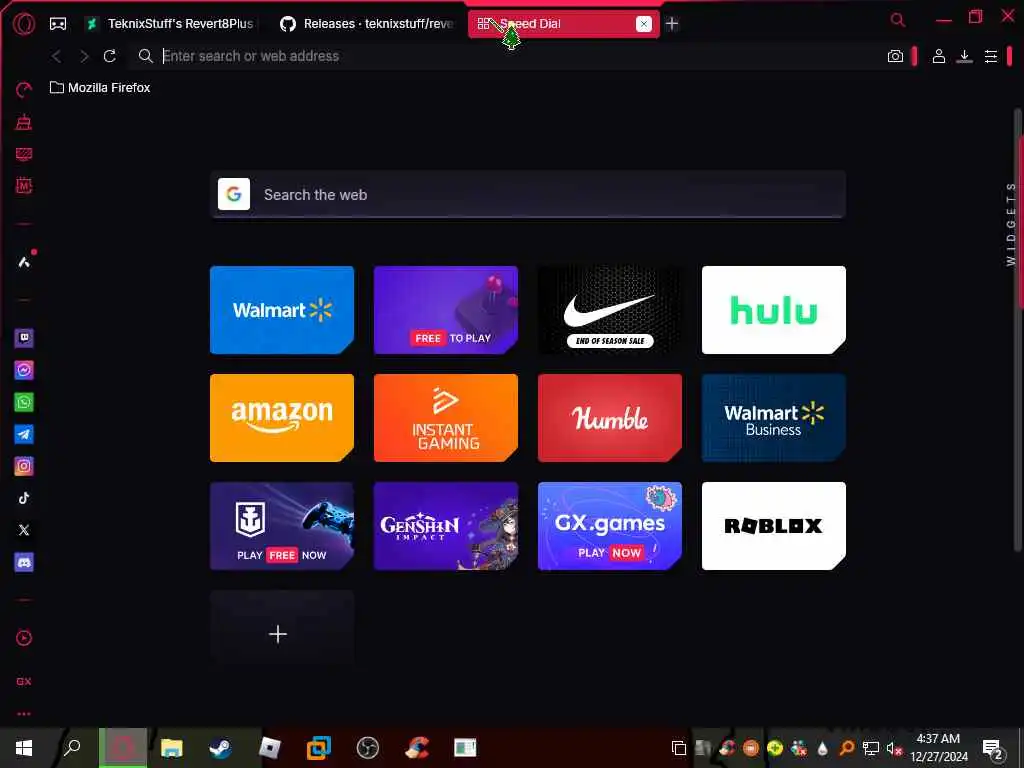Open the GX.games Play Now tile
The image size is (1024, 768).
[x=609, y=526]
